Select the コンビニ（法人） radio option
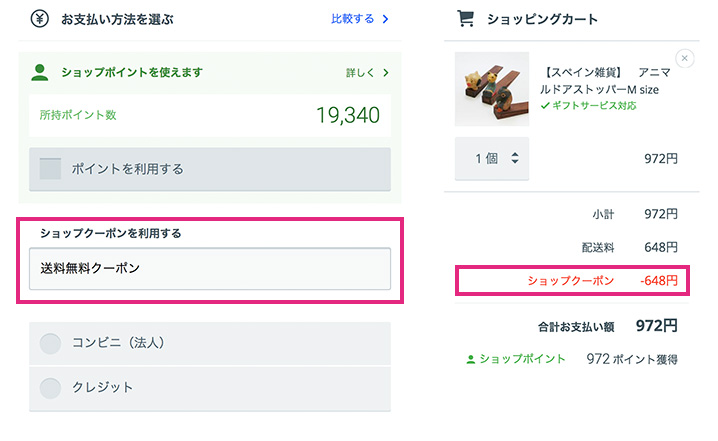The image size is (718, 441). point(50,343)
